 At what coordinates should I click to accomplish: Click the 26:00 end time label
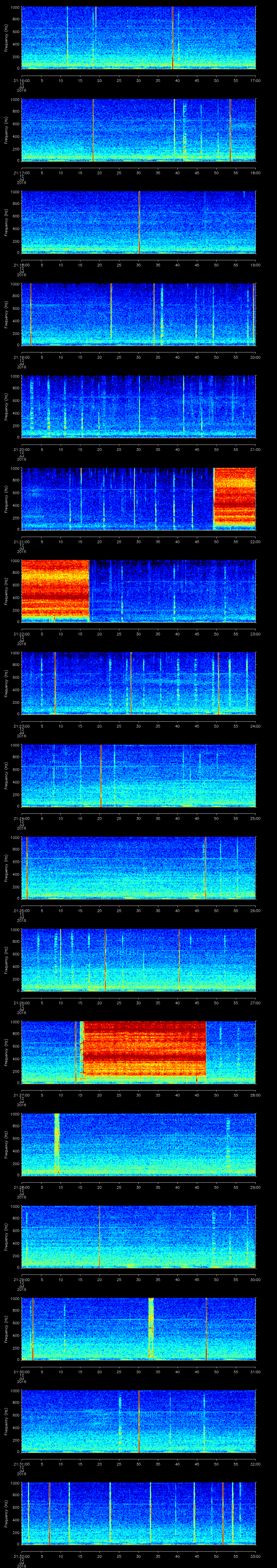(256, 910)
